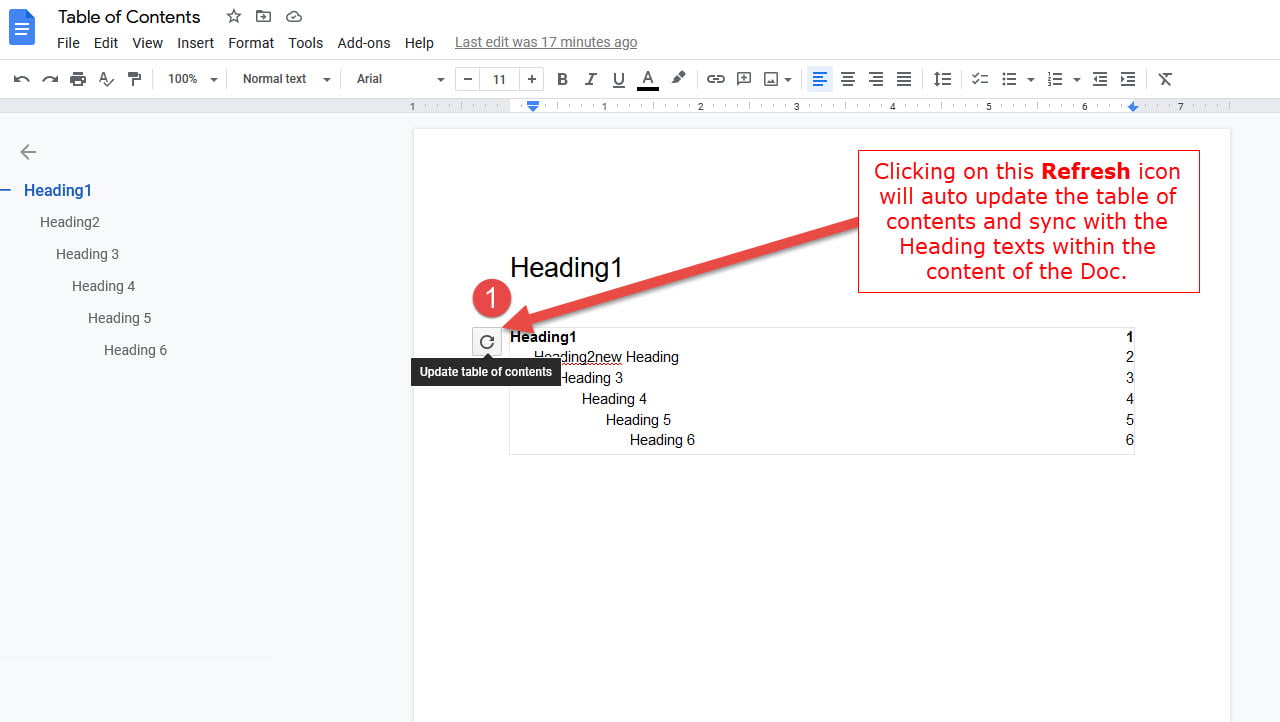
Task: Open the text color picker
Action: [647, 79]
